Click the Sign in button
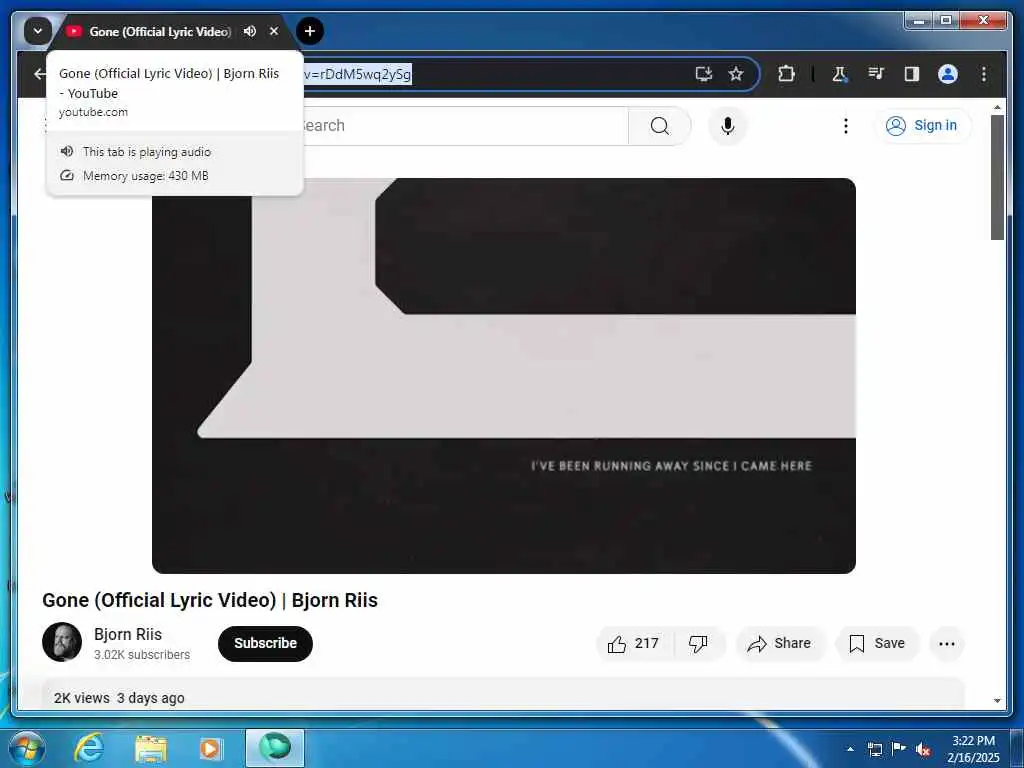 [x=921, y=125]
